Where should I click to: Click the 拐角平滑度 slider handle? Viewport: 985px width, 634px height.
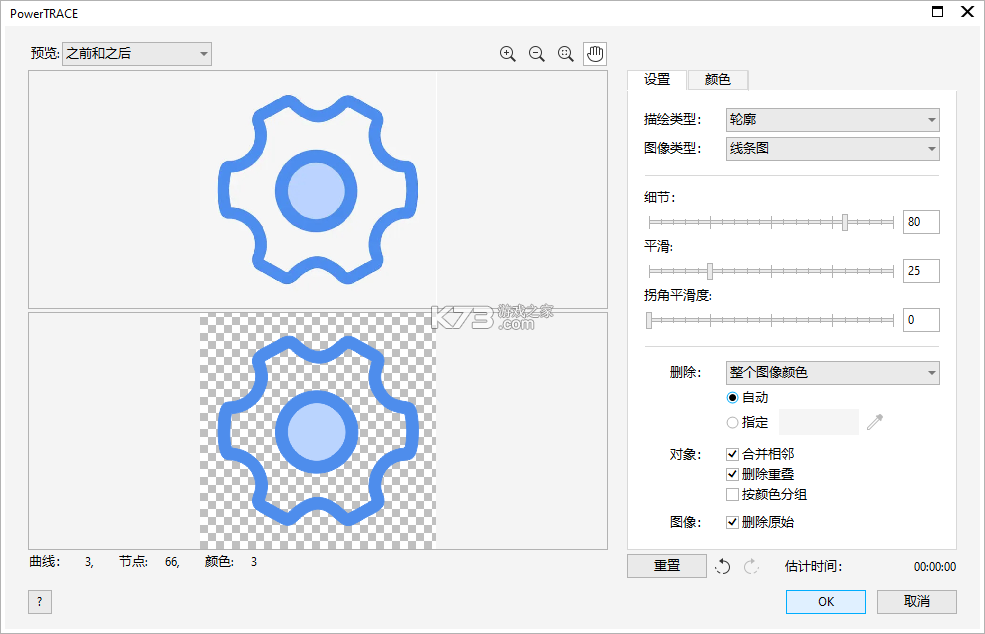[x=649, y=320]
